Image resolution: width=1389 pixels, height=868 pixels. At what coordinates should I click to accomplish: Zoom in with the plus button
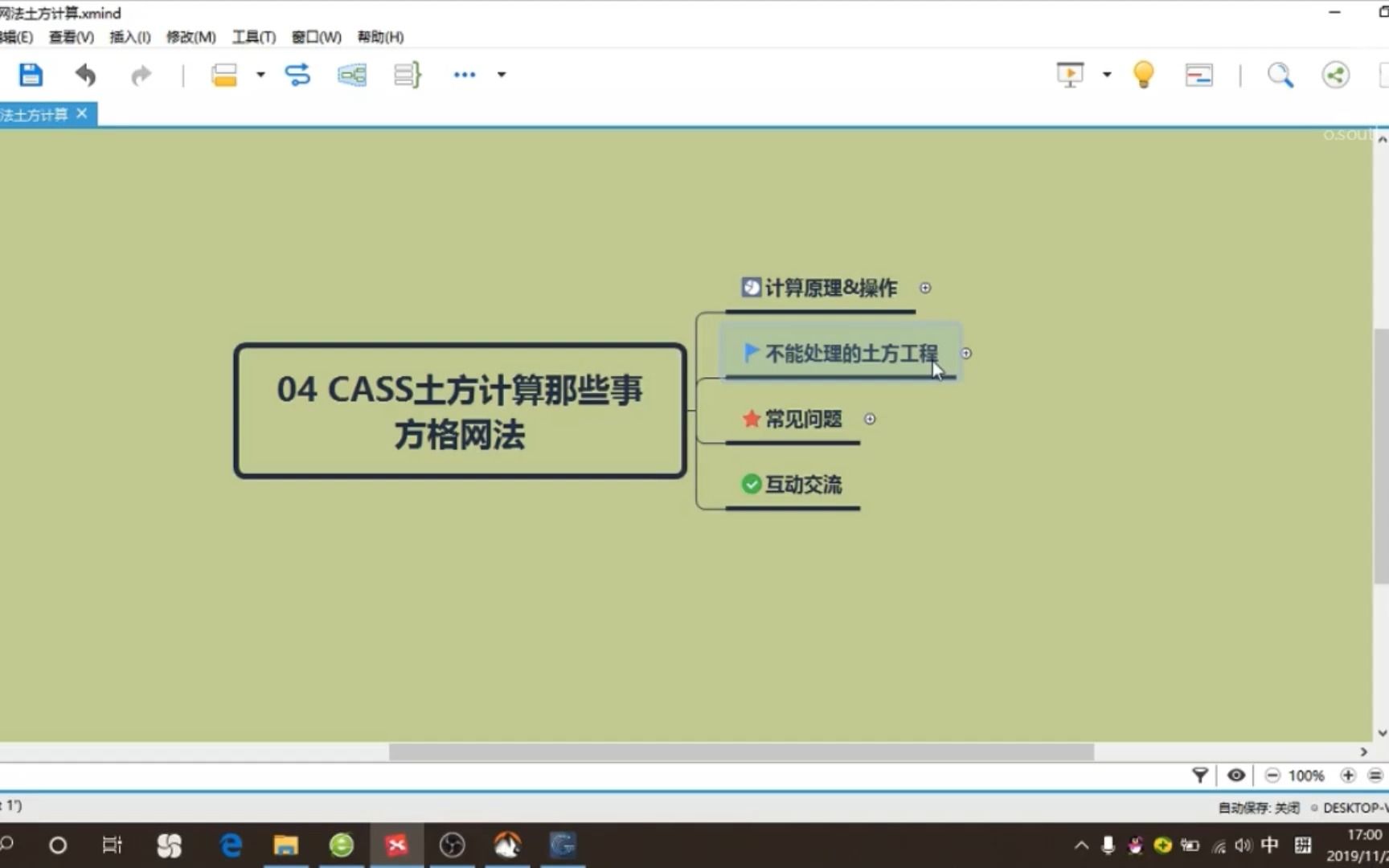click(x=1348, y=776)
